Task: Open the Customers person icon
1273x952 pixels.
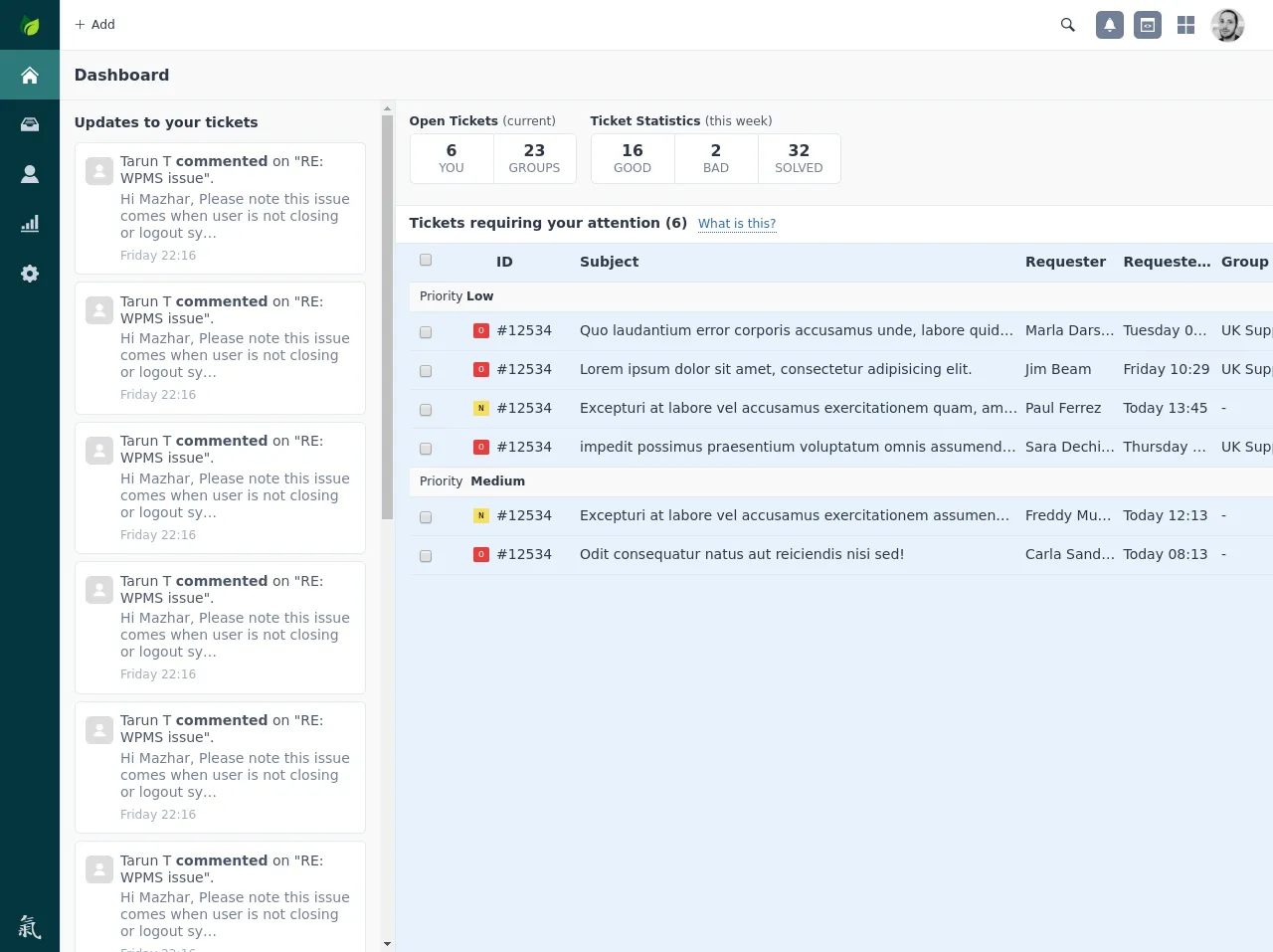Action: (30, 174)
